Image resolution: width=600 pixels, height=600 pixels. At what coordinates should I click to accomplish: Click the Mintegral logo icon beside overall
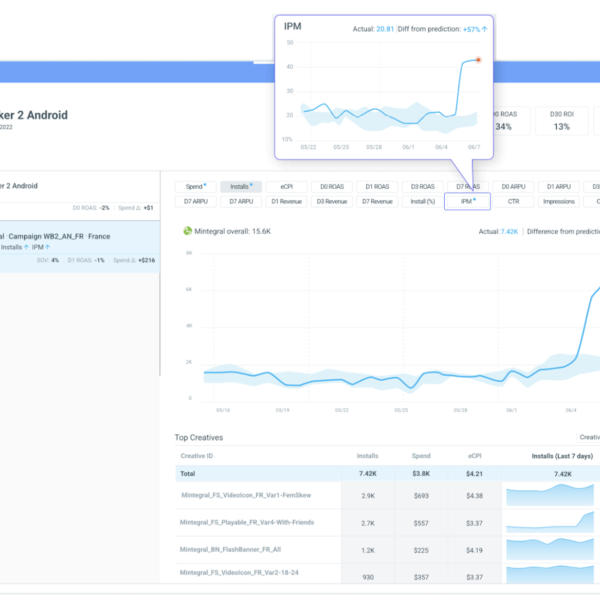coord(188,231)
